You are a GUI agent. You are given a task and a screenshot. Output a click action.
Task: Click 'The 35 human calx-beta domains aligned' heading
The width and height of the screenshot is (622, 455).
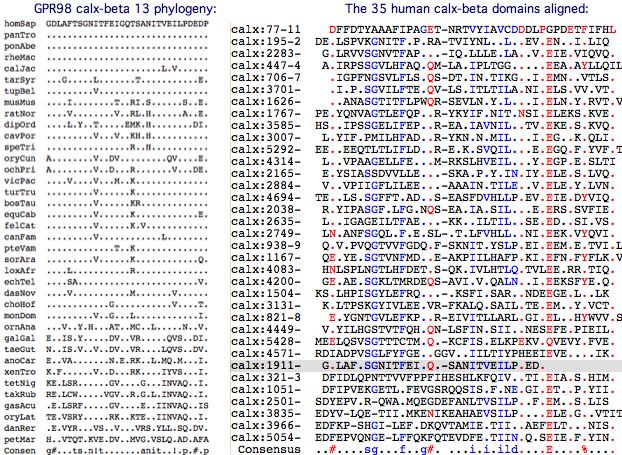(x=419, y=8)
